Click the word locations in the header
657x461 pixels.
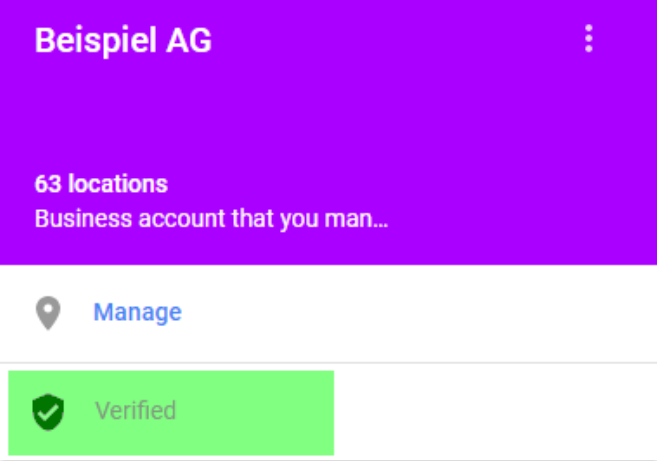[116, 184]
